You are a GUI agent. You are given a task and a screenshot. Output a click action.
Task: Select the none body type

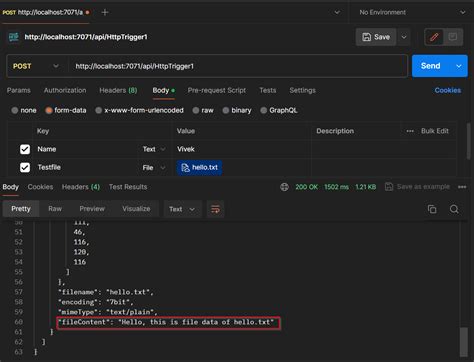click(x=15, y=110)
